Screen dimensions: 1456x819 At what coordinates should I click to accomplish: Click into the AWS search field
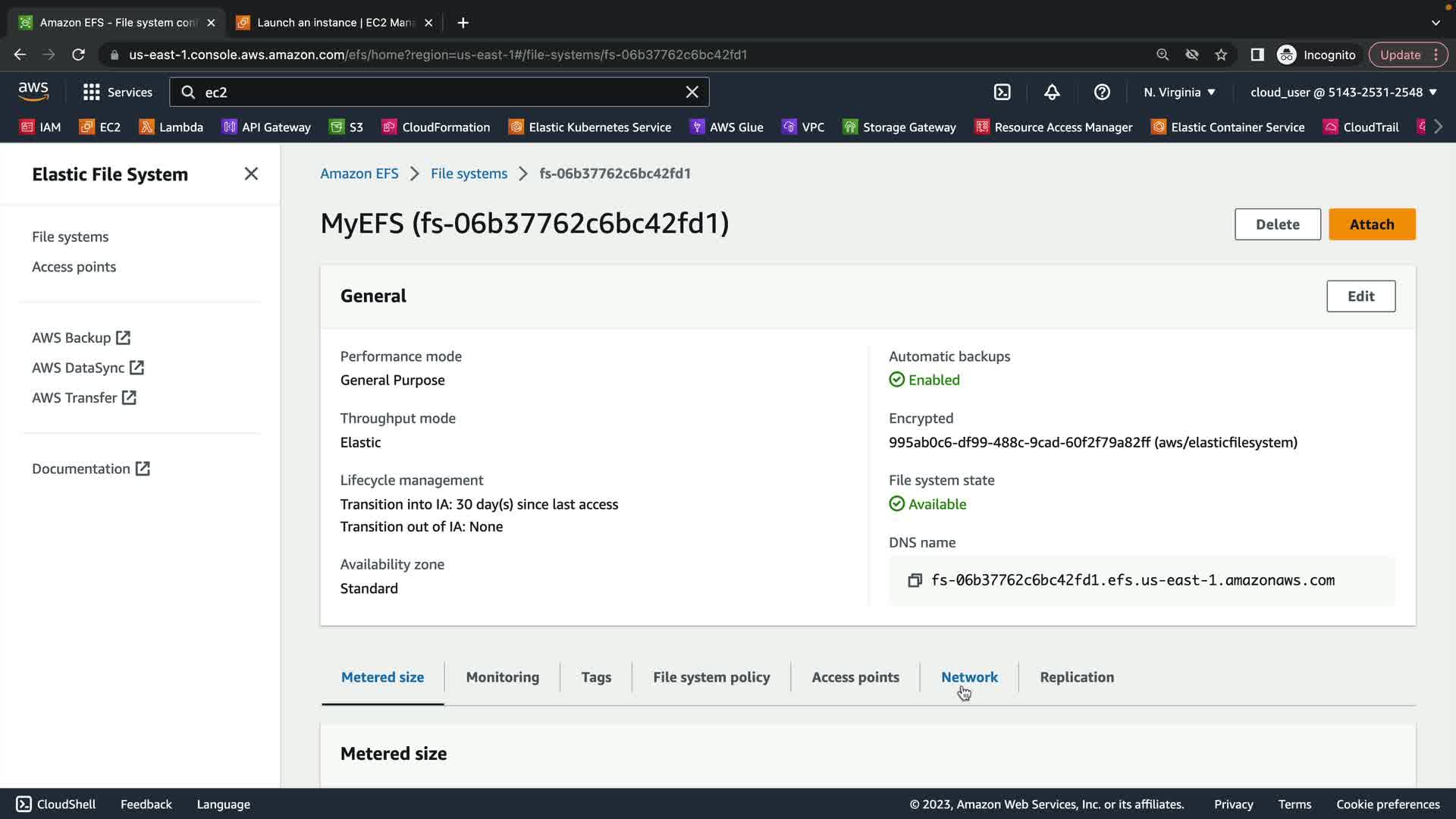440,93
